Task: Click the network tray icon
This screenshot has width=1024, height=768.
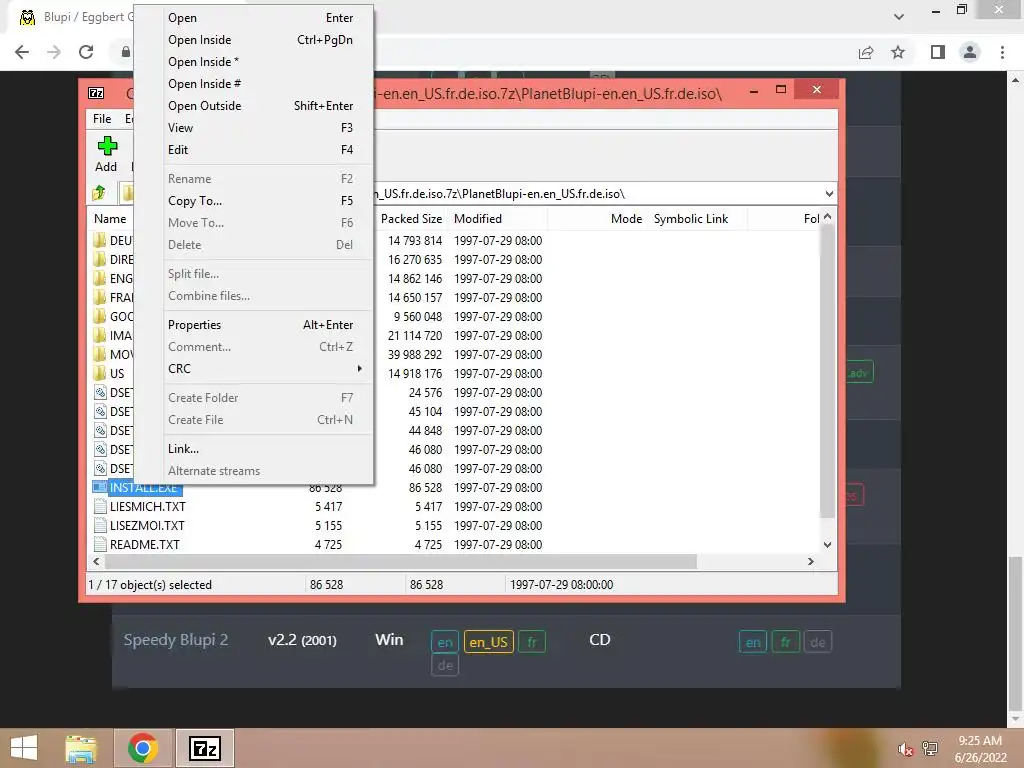Action: coord(930,748)
